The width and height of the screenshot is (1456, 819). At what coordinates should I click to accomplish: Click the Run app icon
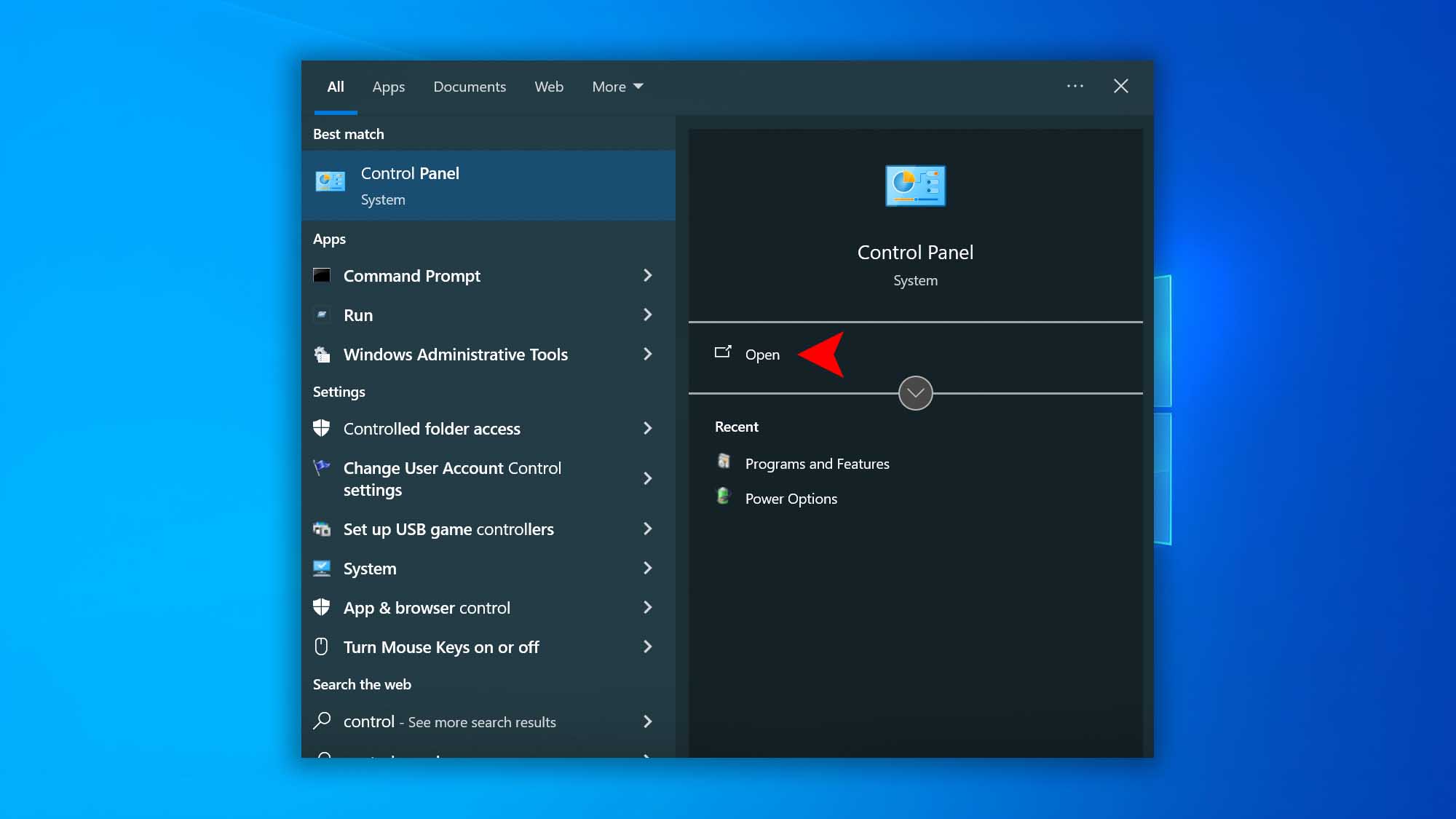(x=322, y=314)
